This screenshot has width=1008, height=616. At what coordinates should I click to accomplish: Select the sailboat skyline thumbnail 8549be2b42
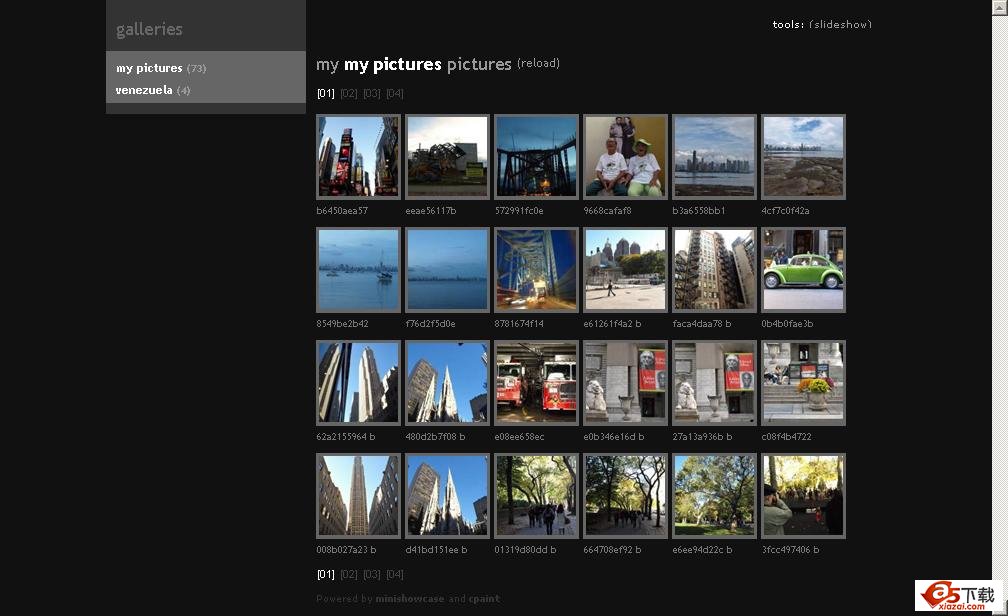358,270
